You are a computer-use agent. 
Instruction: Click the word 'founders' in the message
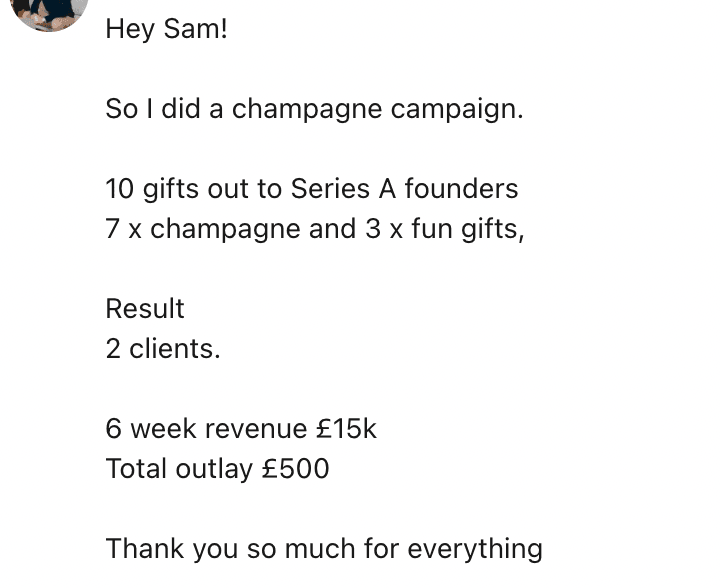461,189
